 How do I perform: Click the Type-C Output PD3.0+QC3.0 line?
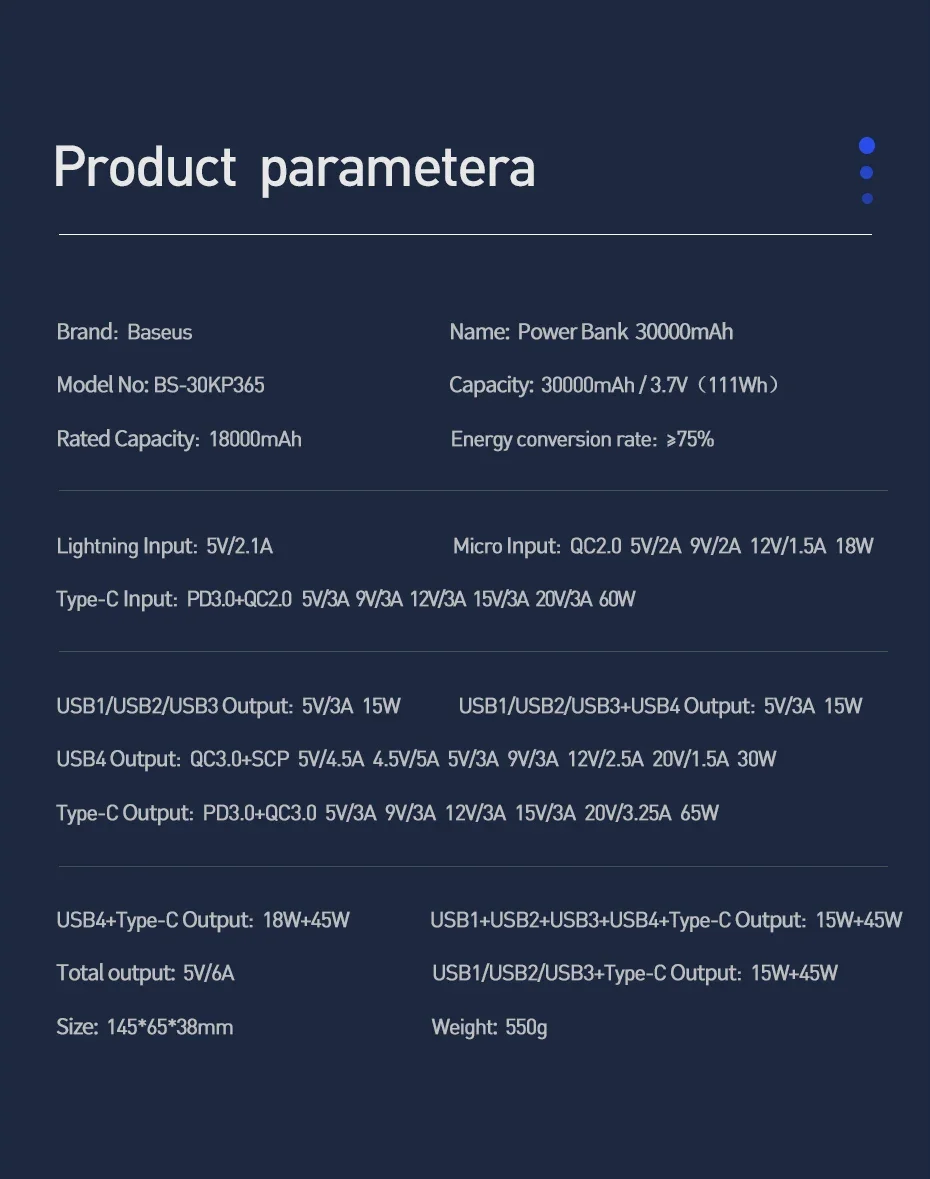(387, 813)
